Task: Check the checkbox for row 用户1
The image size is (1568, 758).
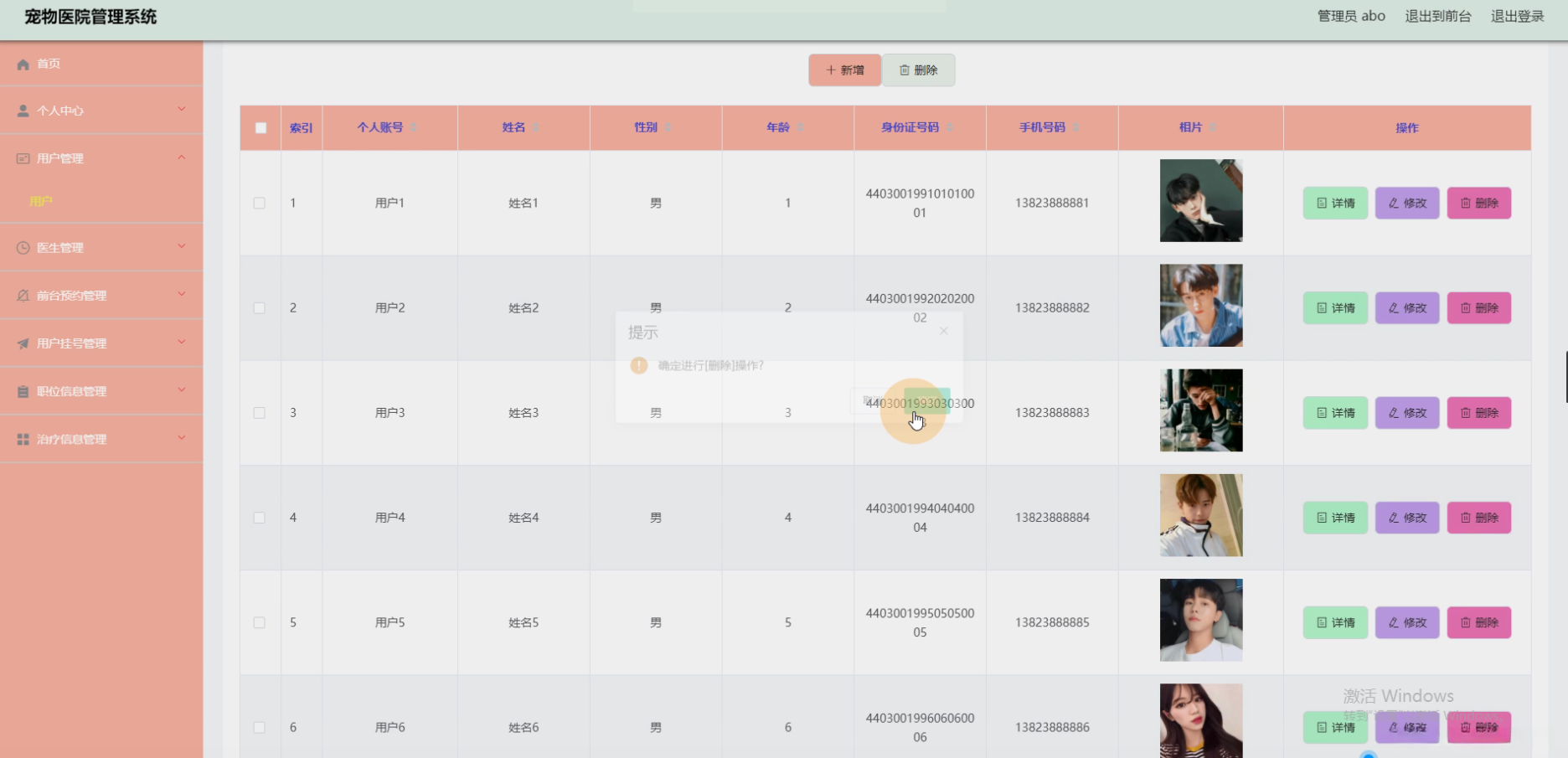Action: (260, 204)
